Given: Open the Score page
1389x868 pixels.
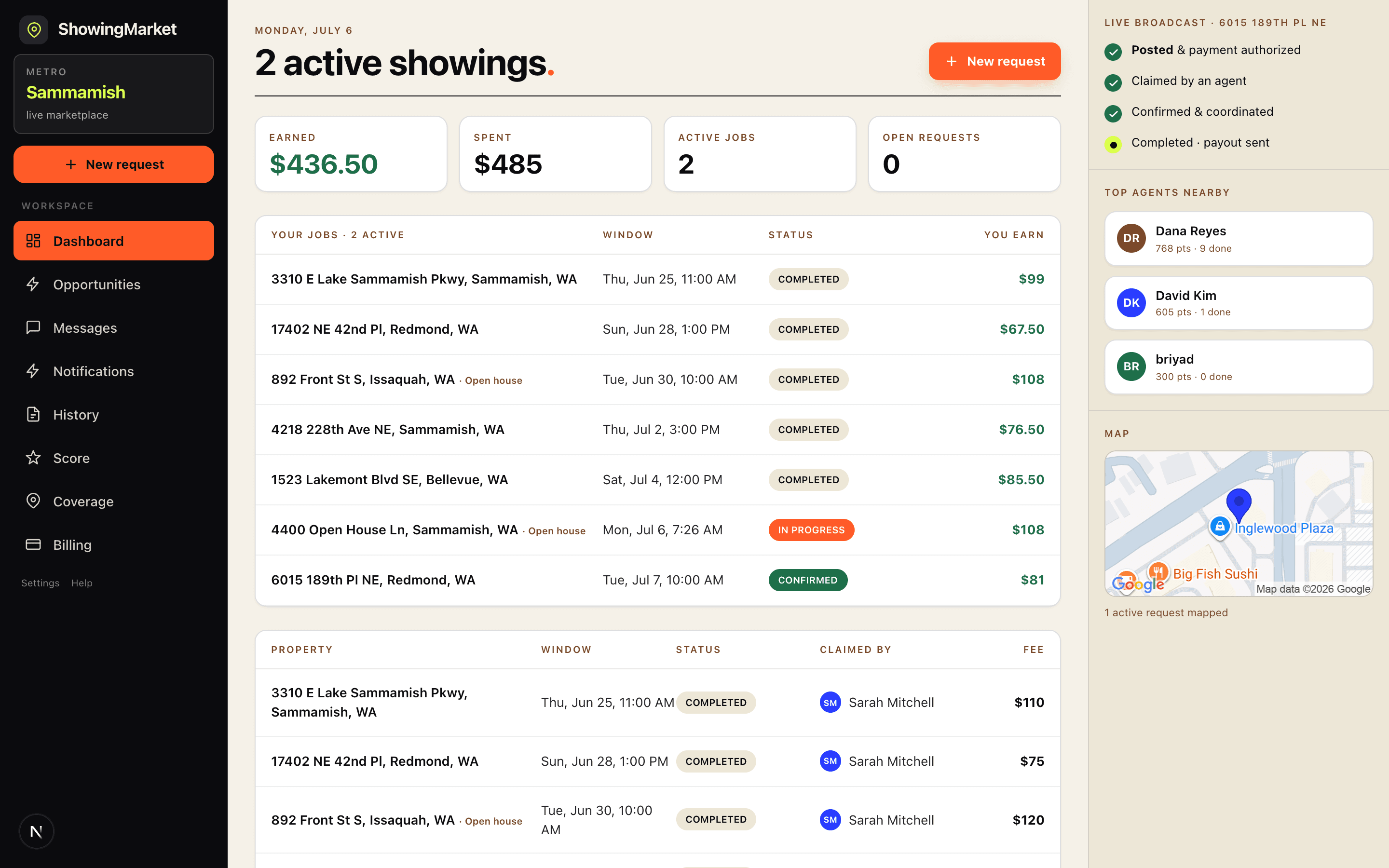Looking at the screenshot, I should [114, 458].
